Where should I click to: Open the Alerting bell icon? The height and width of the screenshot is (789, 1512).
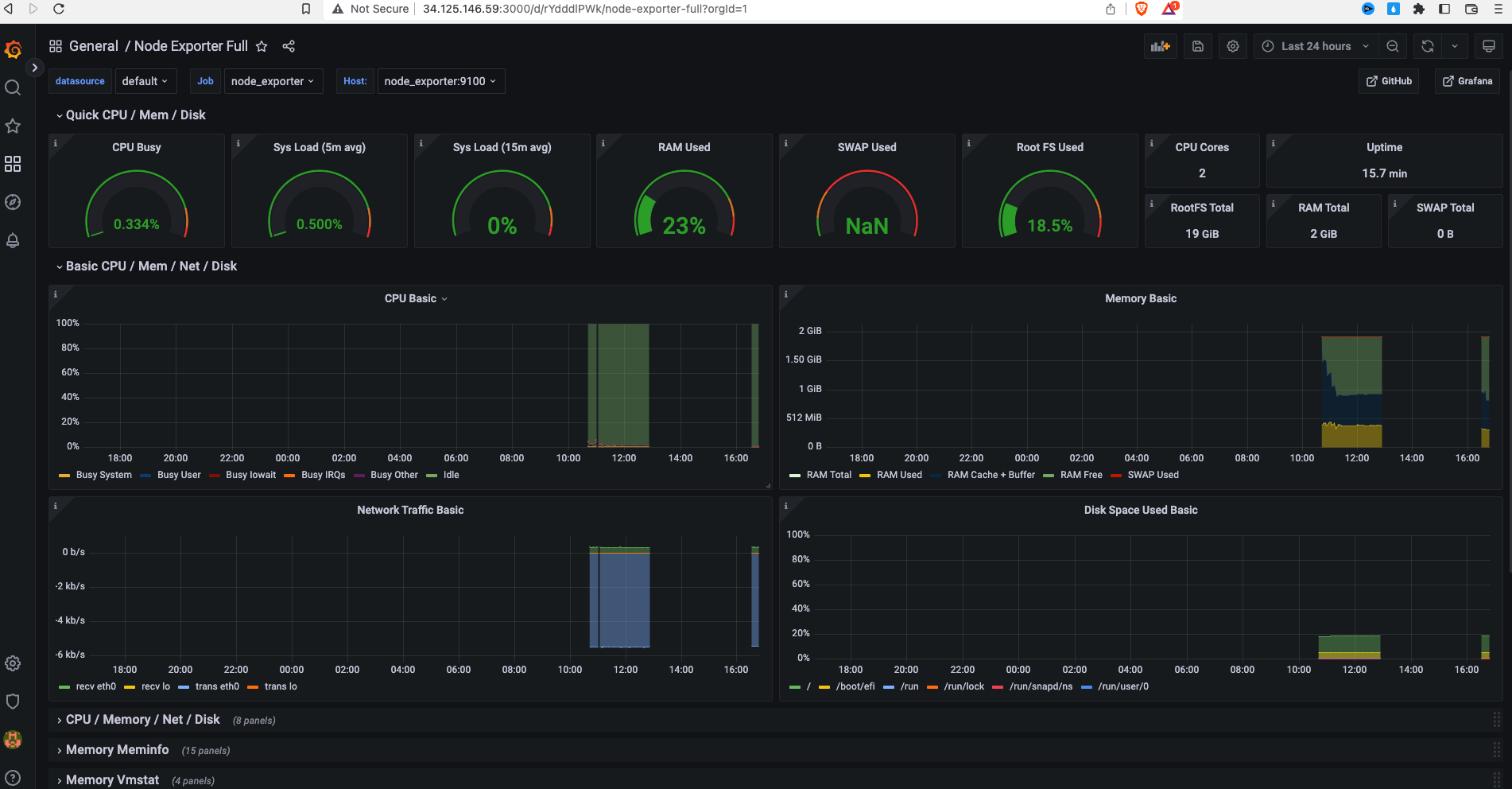click(x=13, y=241)
